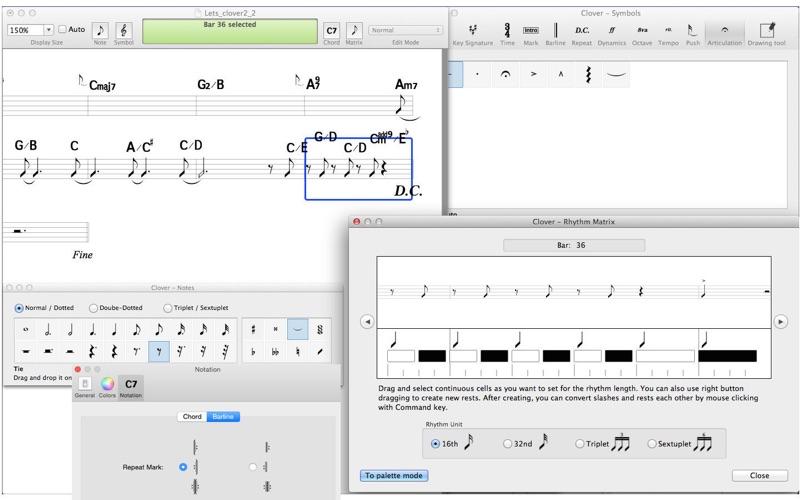
Task: Pick the marcato (^) articulation symbol
Action: pos(561,74)
